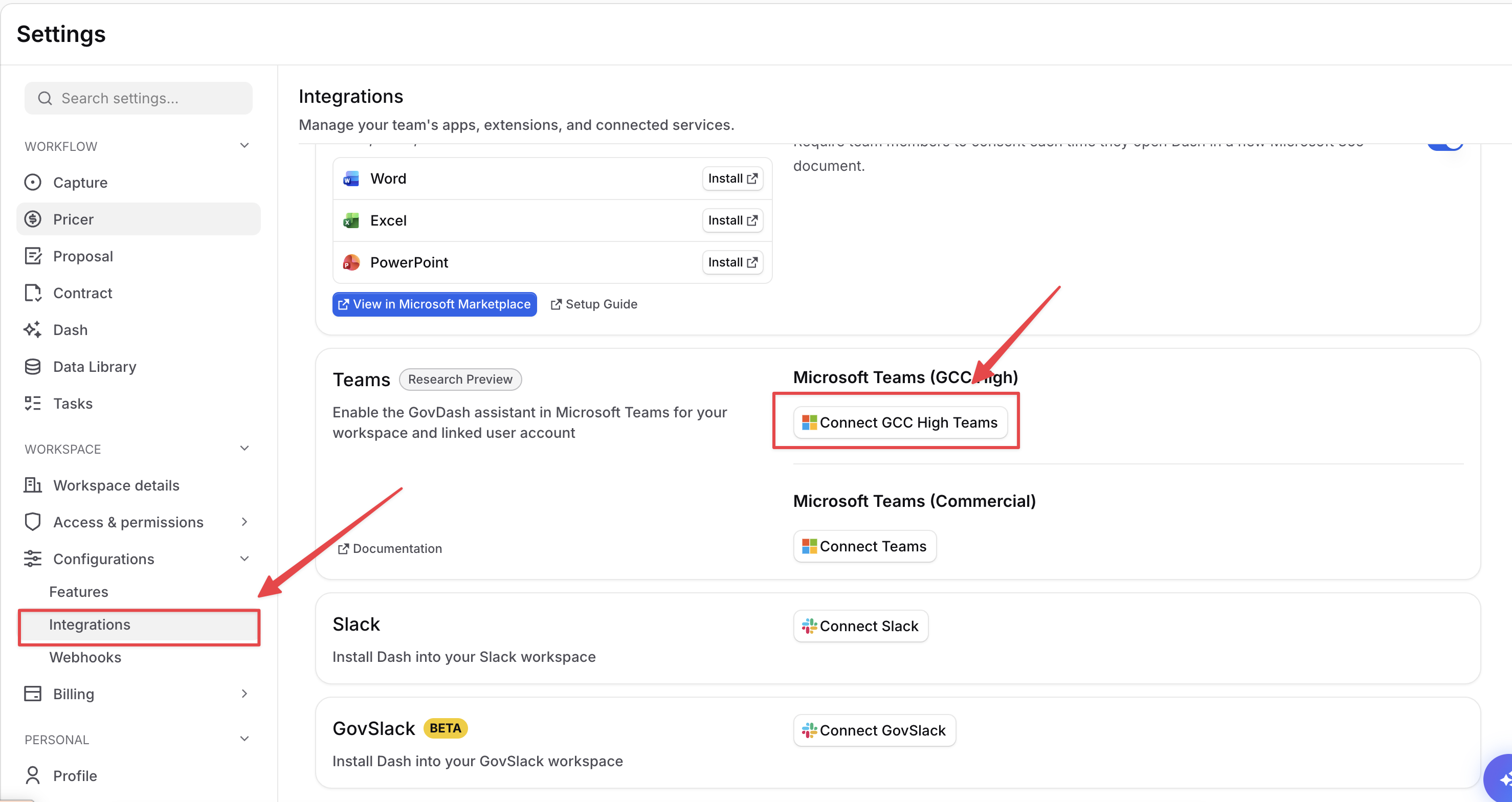The height and width of the screenshot is (802, 1512).
Task: Click the Connect GovSlack button
Action: pyautogui.click(x=875, y=731)
